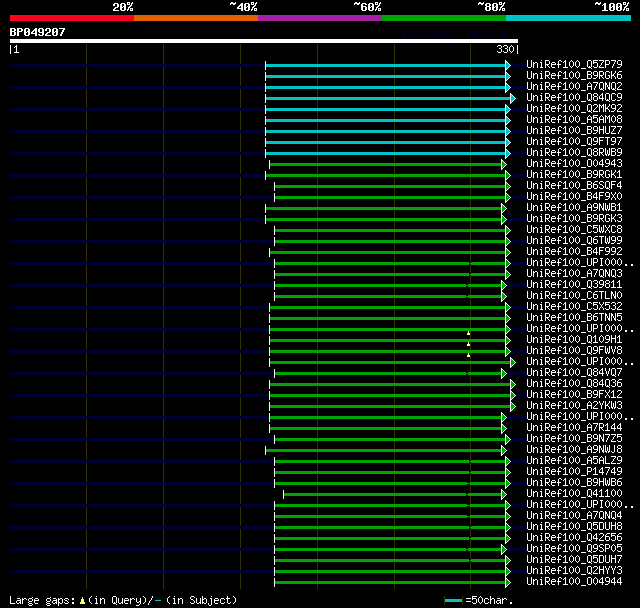The width and height of the screenshot is (640, 608).
Task: Select the UniRef100_Q84Q36 label
Action: pos(574,384)
